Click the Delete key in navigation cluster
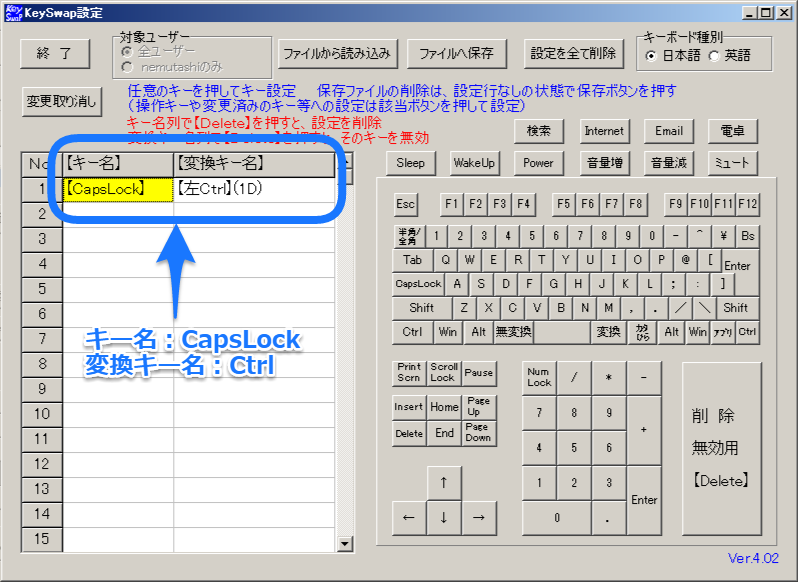Image resolution: width=798 pixels, height=582 pixels. pyautogui.click(x=409, y=434)
